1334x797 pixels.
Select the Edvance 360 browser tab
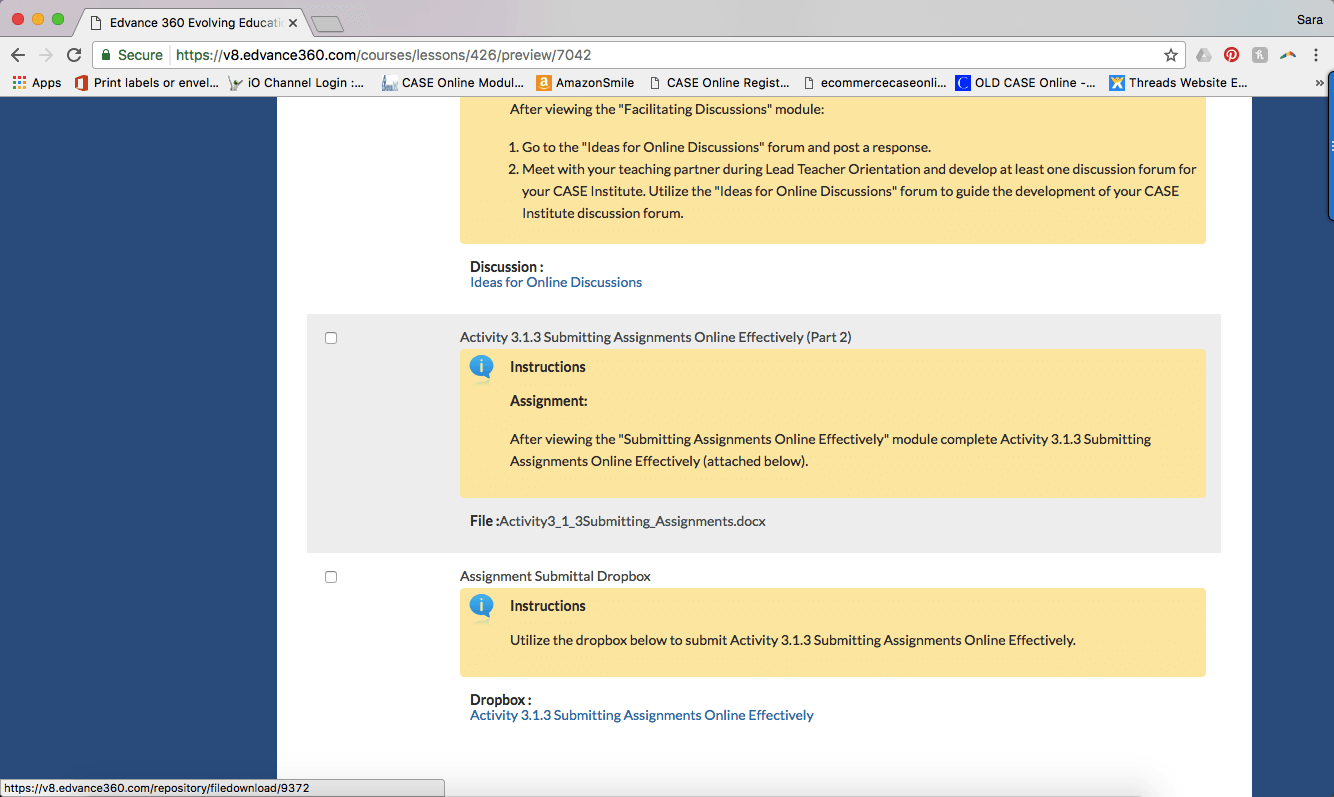(x=190, y=22)
